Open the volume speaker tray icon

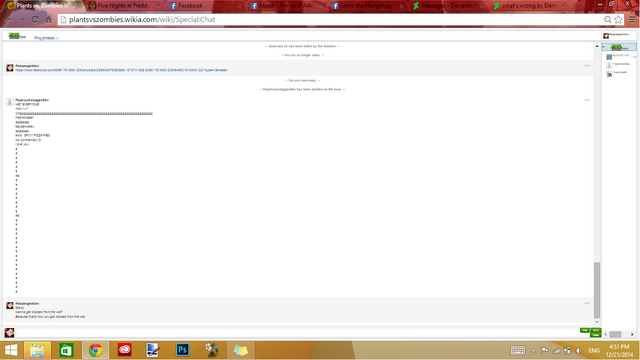click(578, 350)
